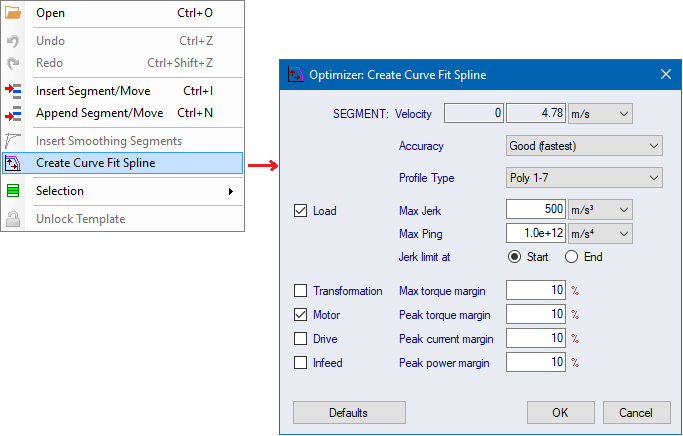Click the Append Segment/Move icon
The image size is (683, 436).
tap(13, 113)
